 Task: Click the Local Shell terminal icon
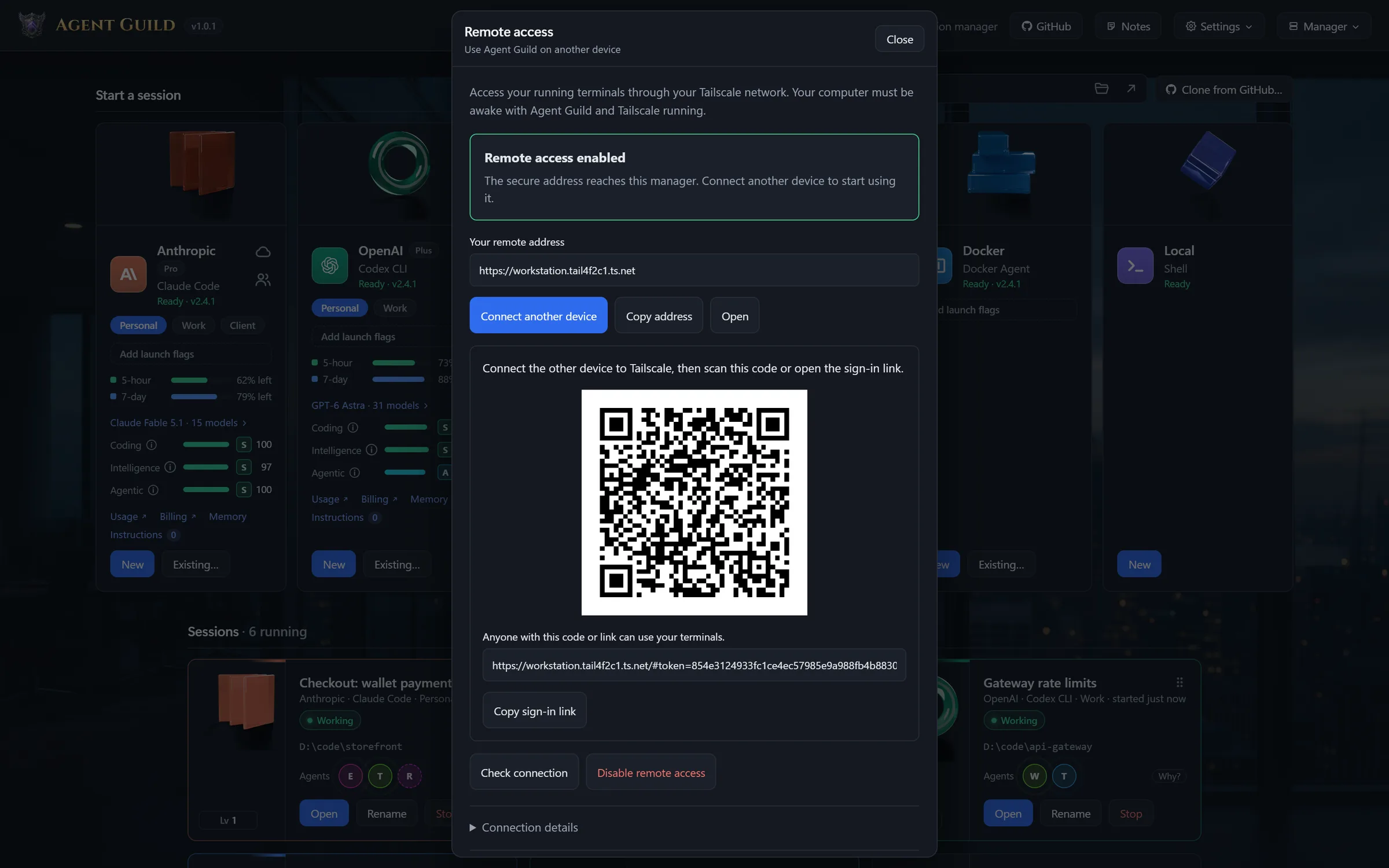[x=1135, y=266]
